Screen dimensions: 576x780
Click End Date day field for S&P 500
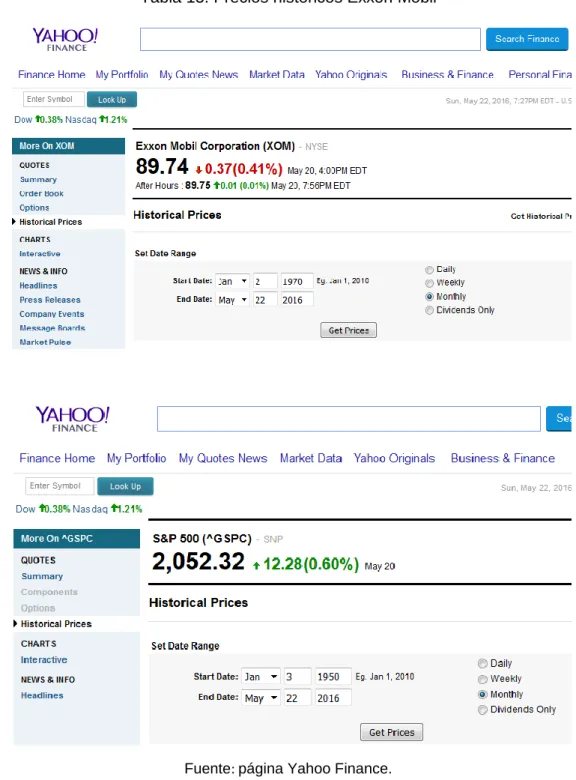pyautogui.click(x=297, y=698)
